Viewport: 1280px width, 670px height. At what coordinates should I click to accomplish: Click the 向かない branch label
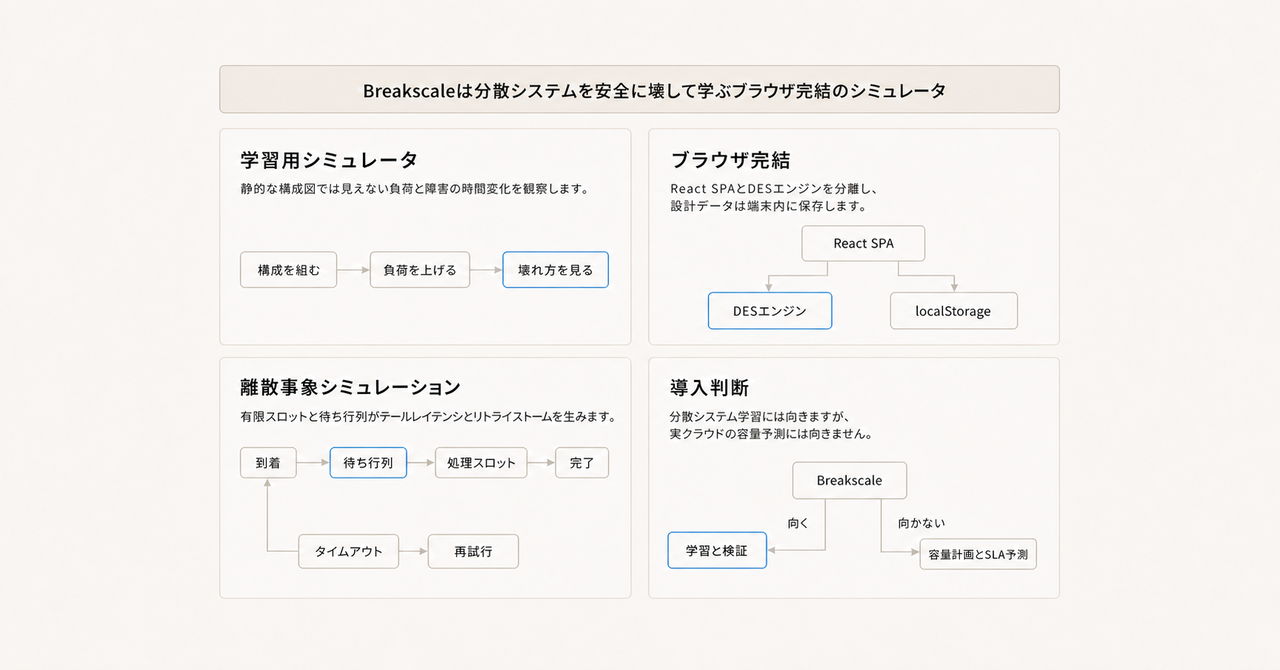click(x=921, y=523)
